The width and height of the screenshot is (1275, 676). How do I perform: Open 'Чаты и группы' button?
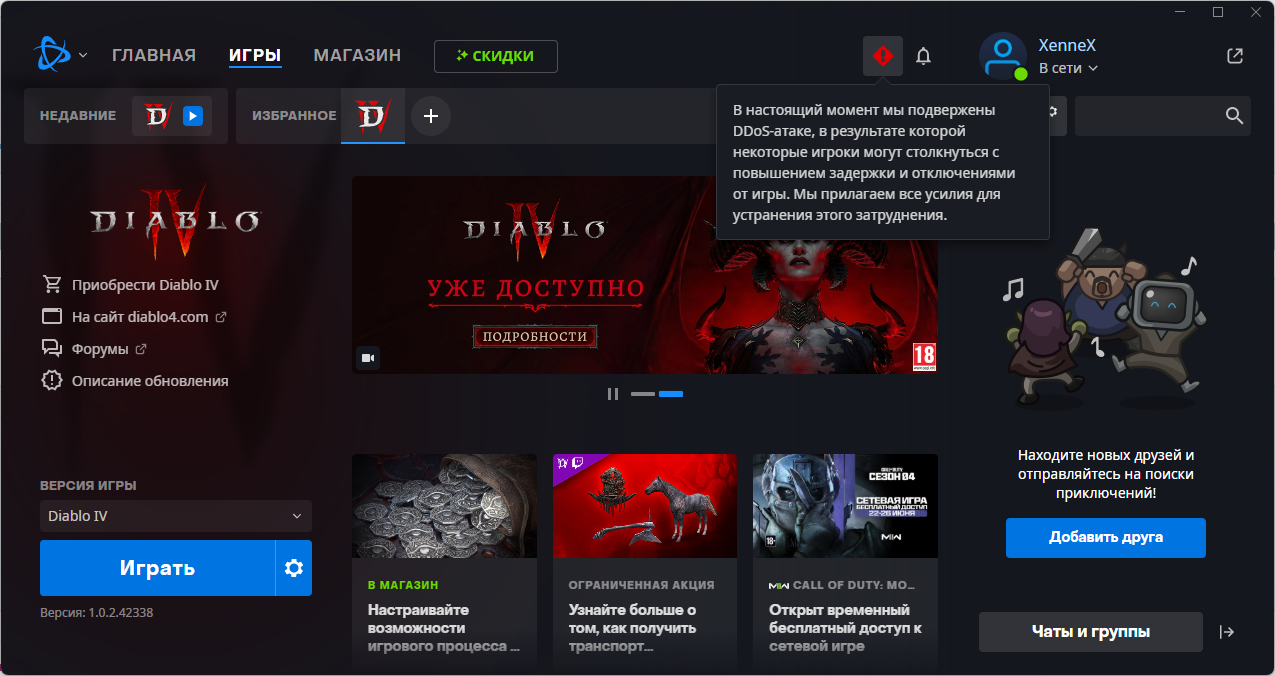[x=1091, y=632]
